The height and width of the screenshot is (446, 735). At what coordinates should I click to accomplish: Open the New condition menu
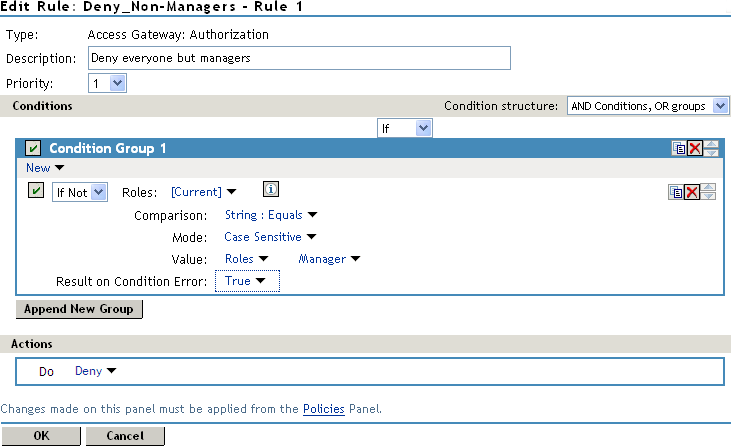coord(45,168)
